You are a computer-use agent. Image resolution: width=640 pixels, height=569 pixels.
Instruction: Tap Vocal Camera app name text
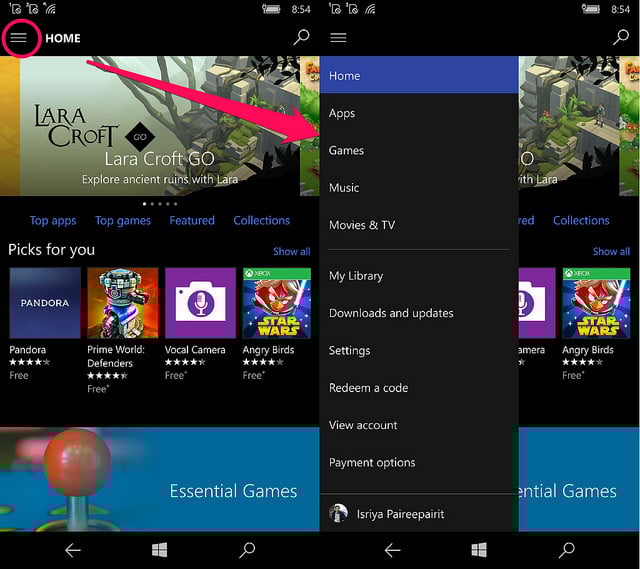pos(195,350)
